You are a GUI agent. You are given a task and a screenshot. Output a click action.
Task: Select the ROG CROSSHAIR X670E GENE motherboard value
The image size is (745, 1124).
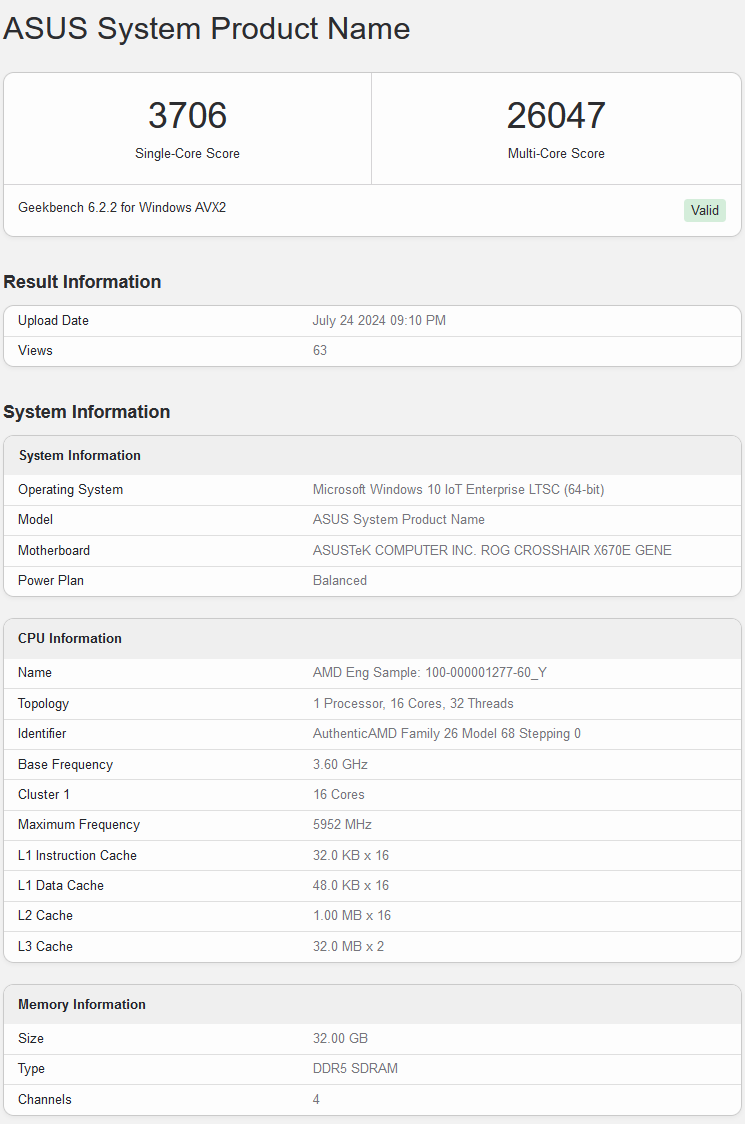492,551
